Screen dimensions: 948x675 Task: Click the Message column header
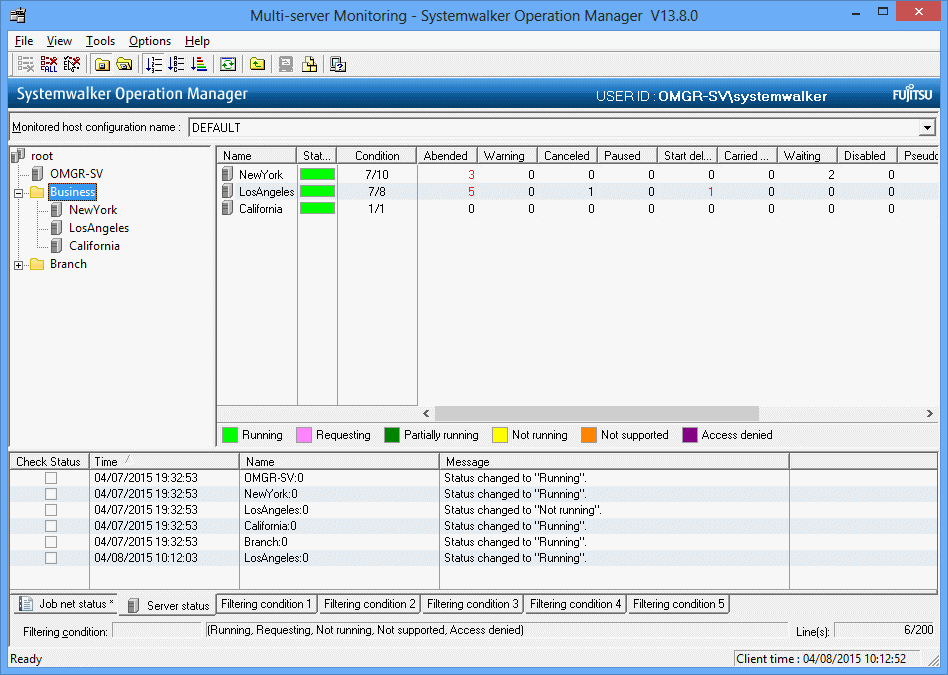coord(614,461)
